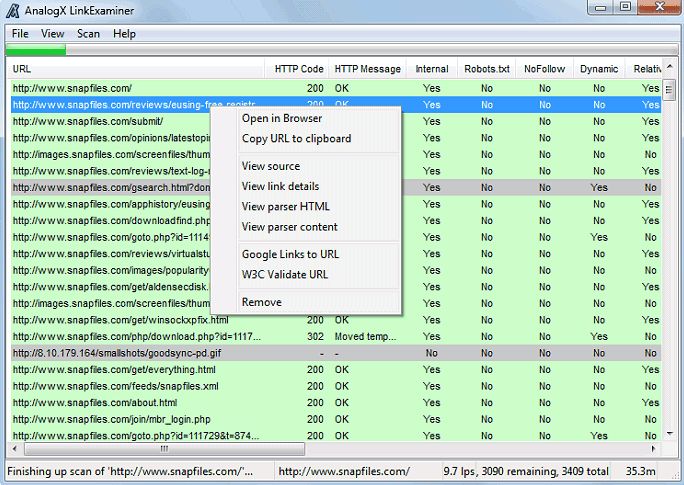Choose Open in Browser from context menu

point(319,118)
